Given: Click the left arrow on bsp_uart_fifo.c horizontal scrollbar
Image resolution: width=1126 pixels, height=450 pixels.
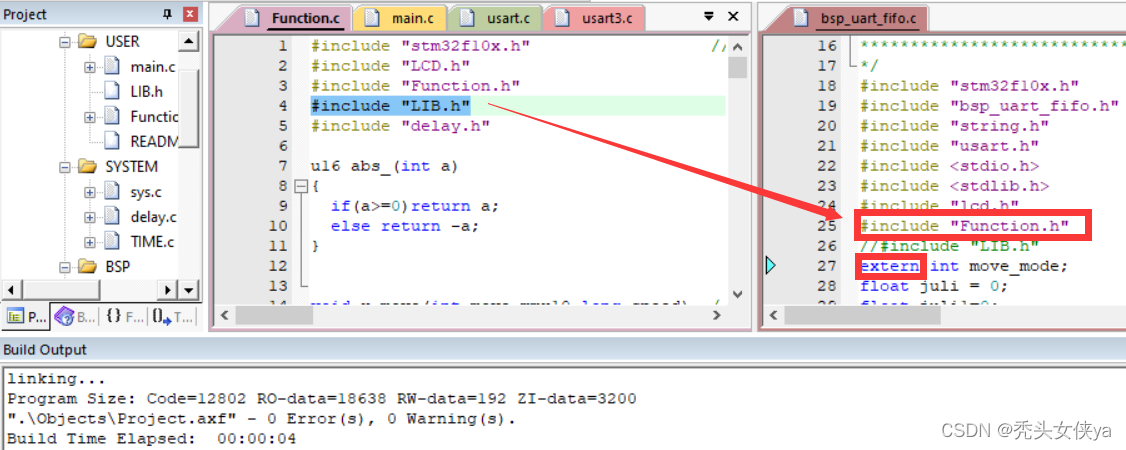Looking at the screenshot, I should coord(773,316).
